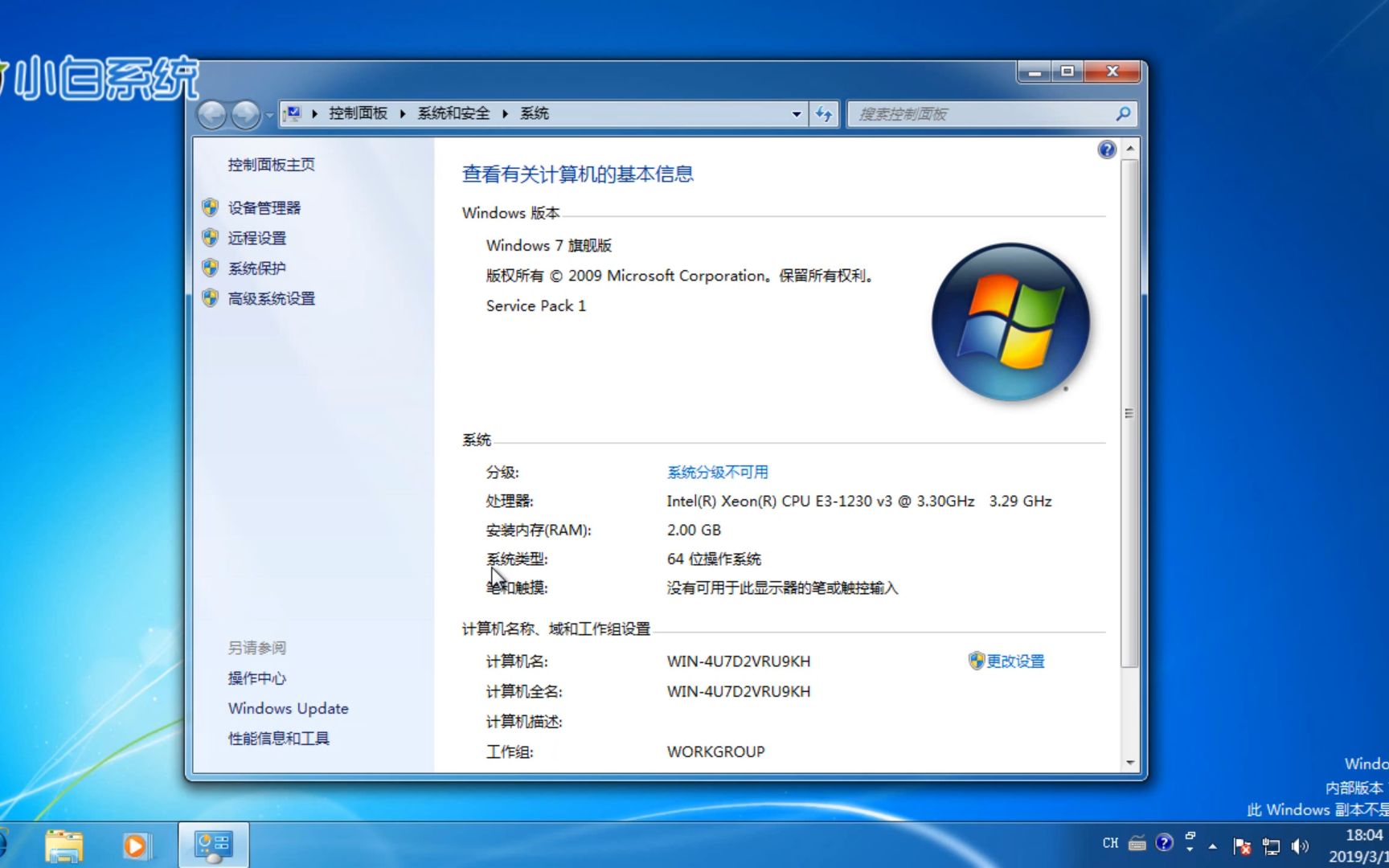Click the volume speaker tray icon
Screen dimensions: 1389x868
pyautogui.click(x=1300, y=845)
